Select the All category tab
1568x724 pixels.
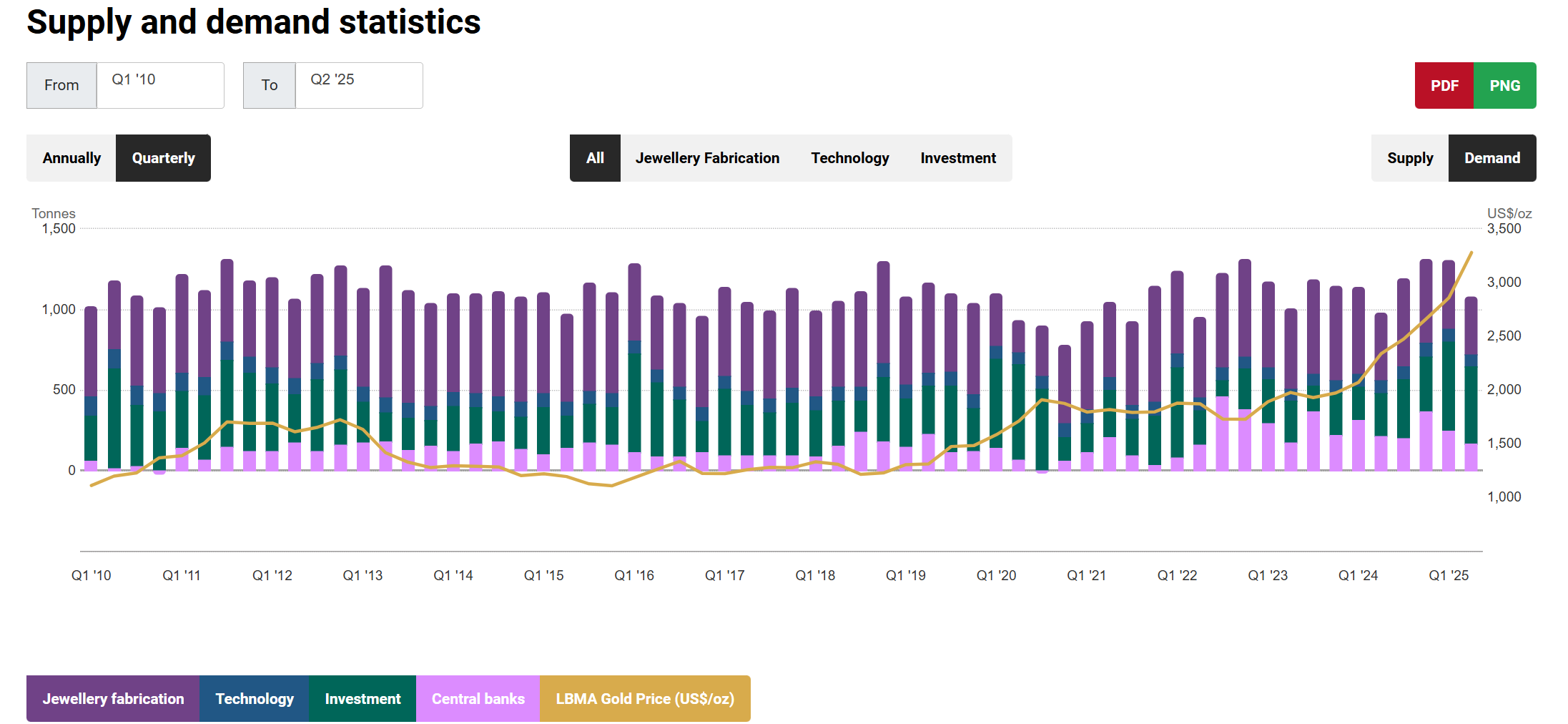tap(595, 158)
